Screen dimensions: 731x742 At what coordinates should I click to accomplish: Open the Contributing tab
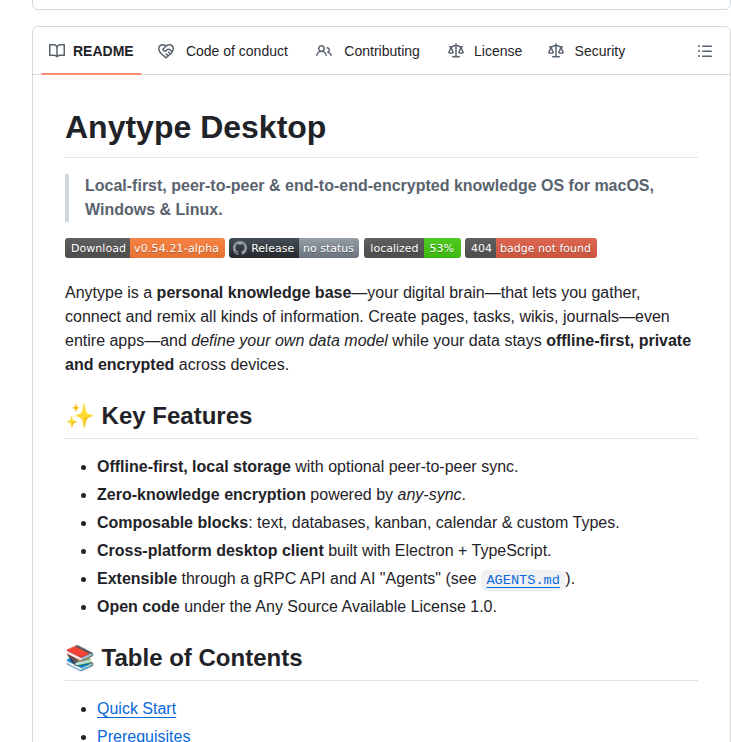point(368,51)
